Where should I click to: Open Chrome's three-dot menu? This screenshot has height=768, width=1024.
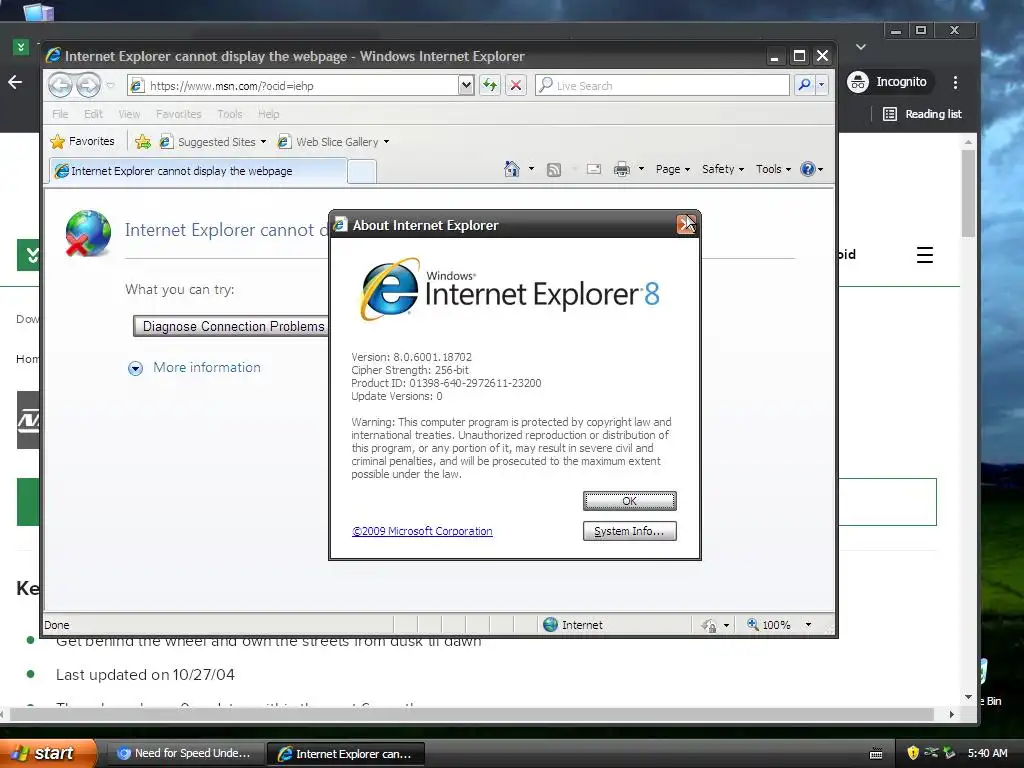pos(955,82)
